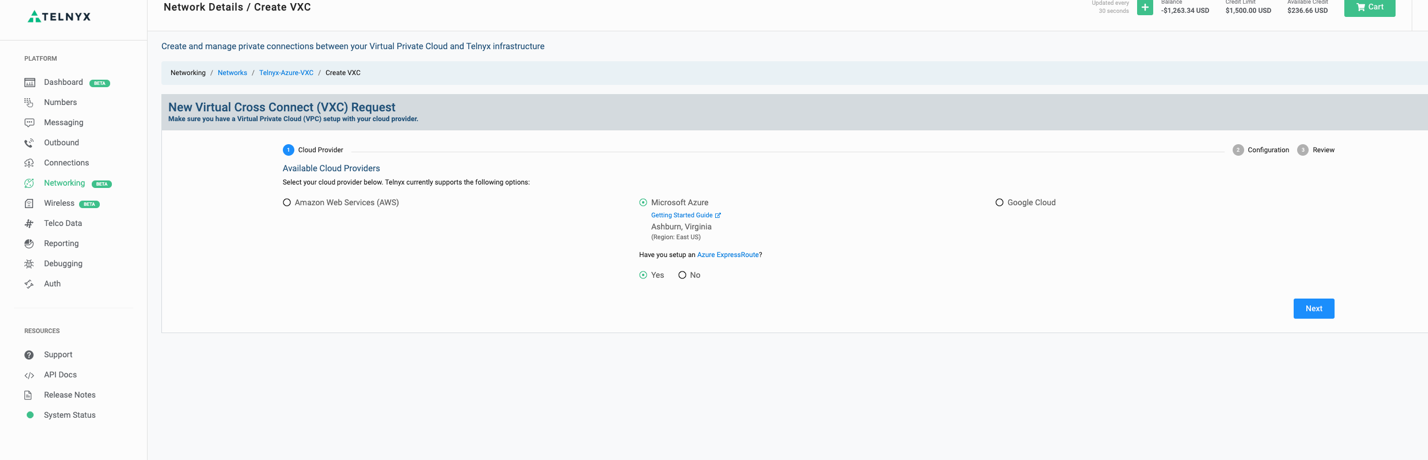Image resolution: width=1428 pixels, height=460 pixels.
Task: Click the Next button
Action: pyautogui.click(x=1313, y=309)
